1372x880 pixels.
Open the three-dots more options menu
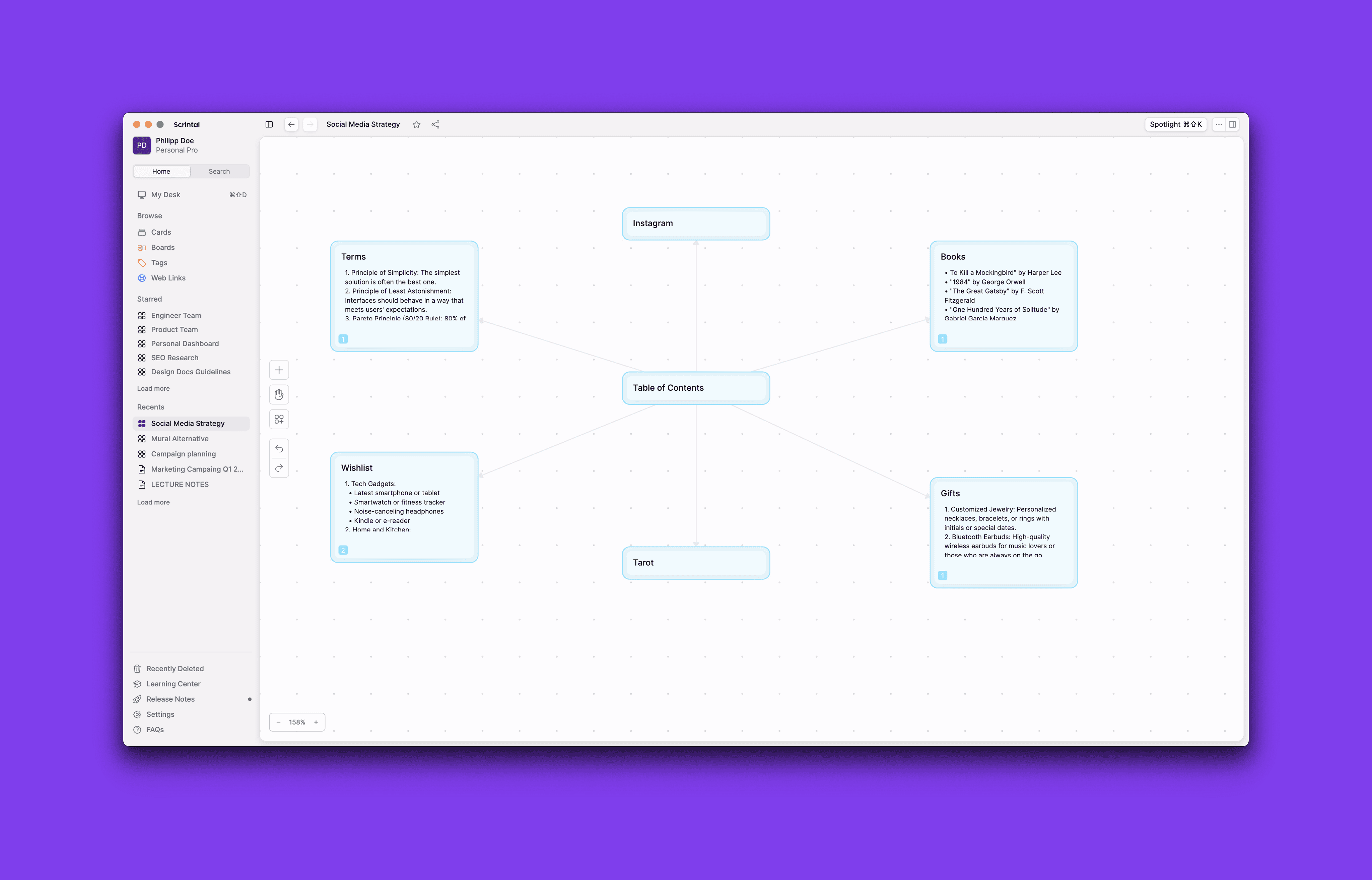tap(1218, 125)
